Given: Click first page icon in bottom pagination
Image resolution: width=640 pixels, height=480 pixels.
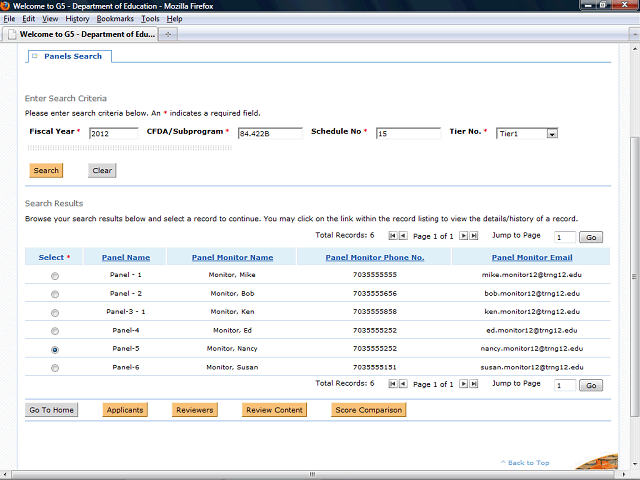Looking at the screenshot, I should coord(392,384).
